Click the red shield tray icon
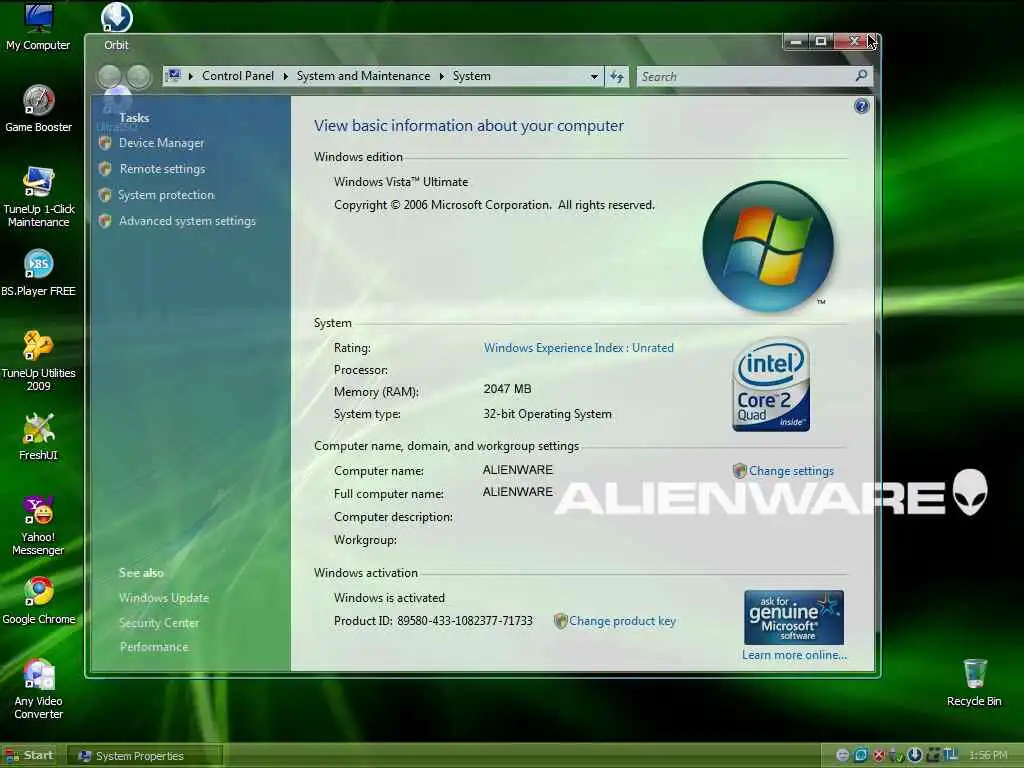Viewport: 1024px width, 768px height. click(879, 756)
